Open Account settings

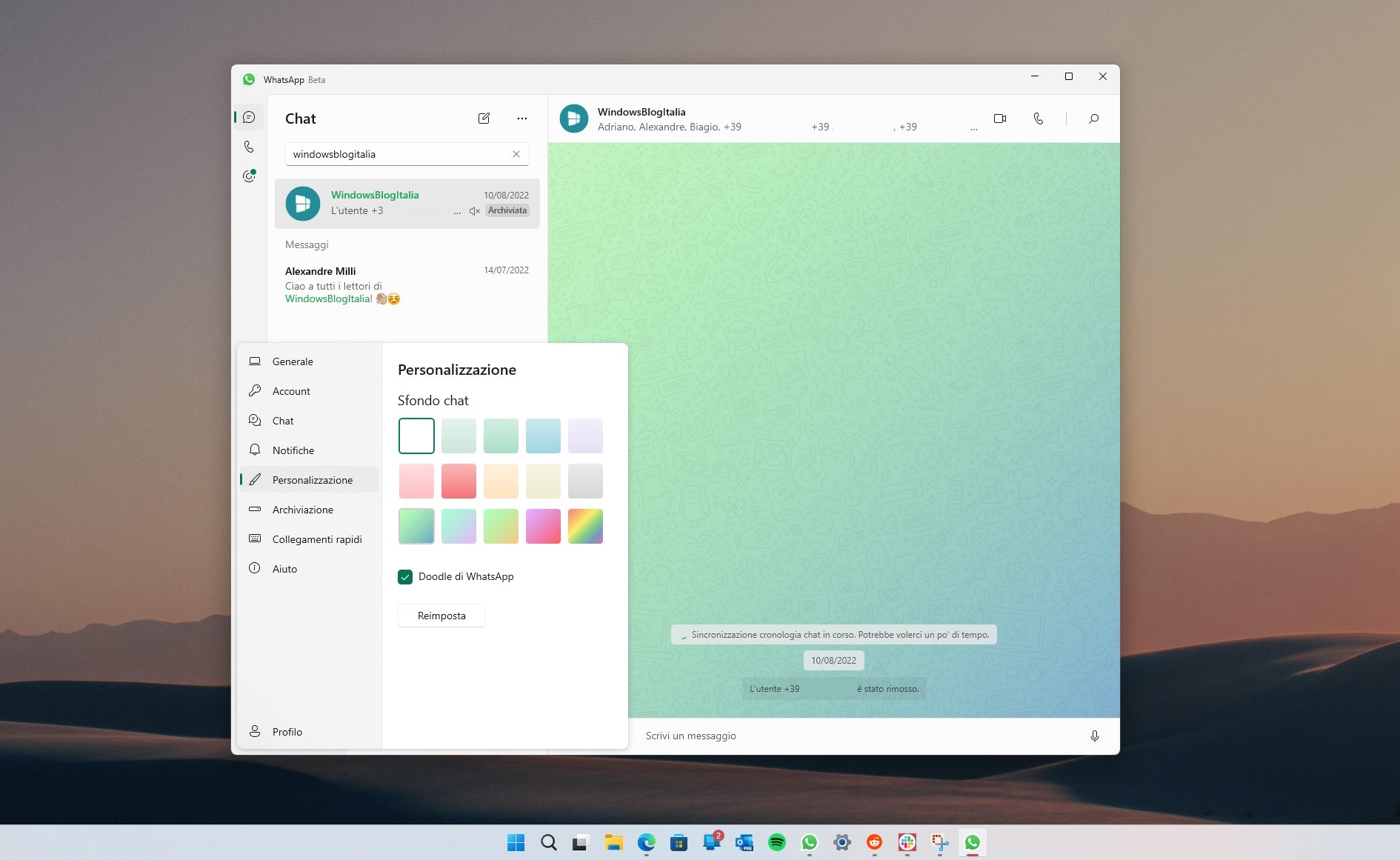tap(309, 391)
